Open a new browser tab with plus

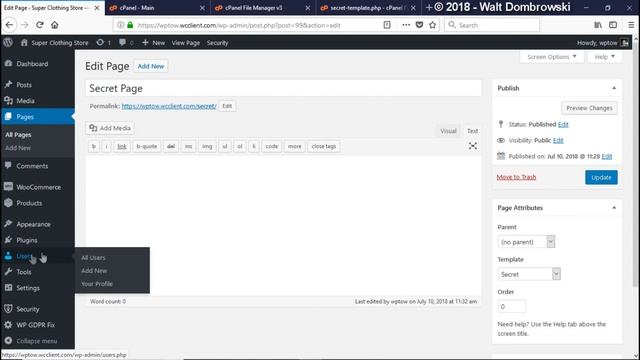[x=429, y=7]
